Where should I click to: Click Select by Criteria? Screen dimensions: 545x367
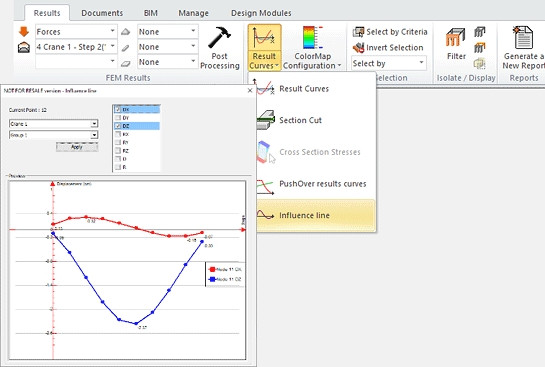point(390,32)
